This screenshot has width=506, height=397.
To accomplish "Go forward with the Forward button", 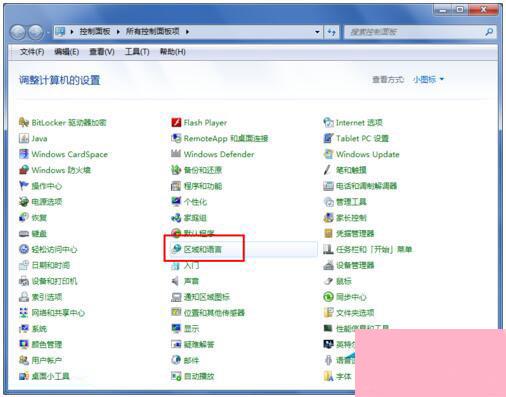I will (35, 32).
